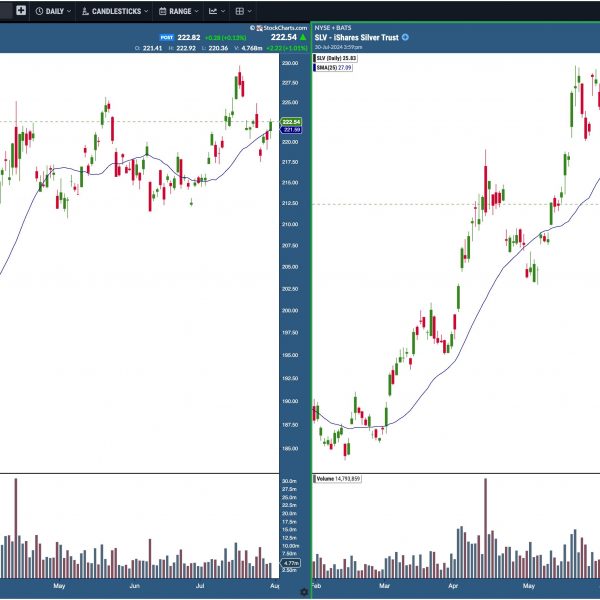
Task: Click the SLV - iShares Silver Trust title
Action: pyautogui.click(x=357, y=38)
